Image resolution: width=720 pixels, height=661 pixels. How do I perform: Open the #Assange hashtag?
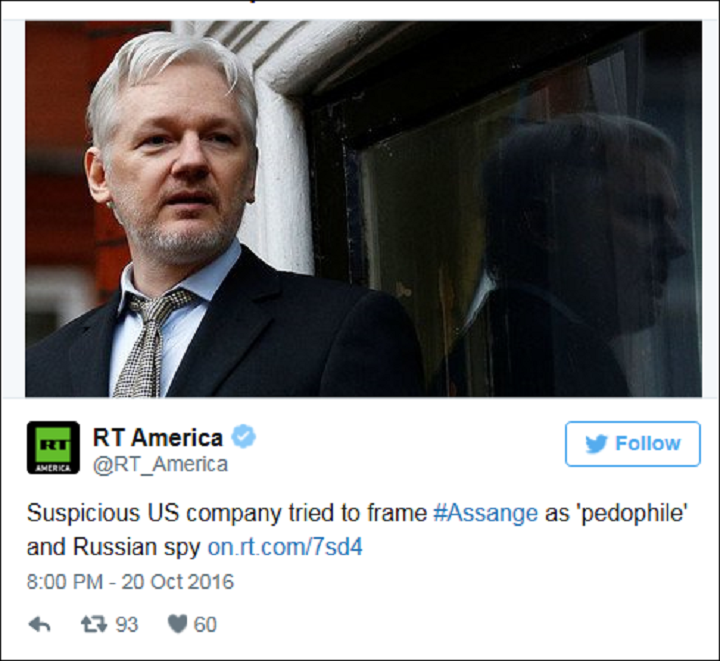pos(485,513)
